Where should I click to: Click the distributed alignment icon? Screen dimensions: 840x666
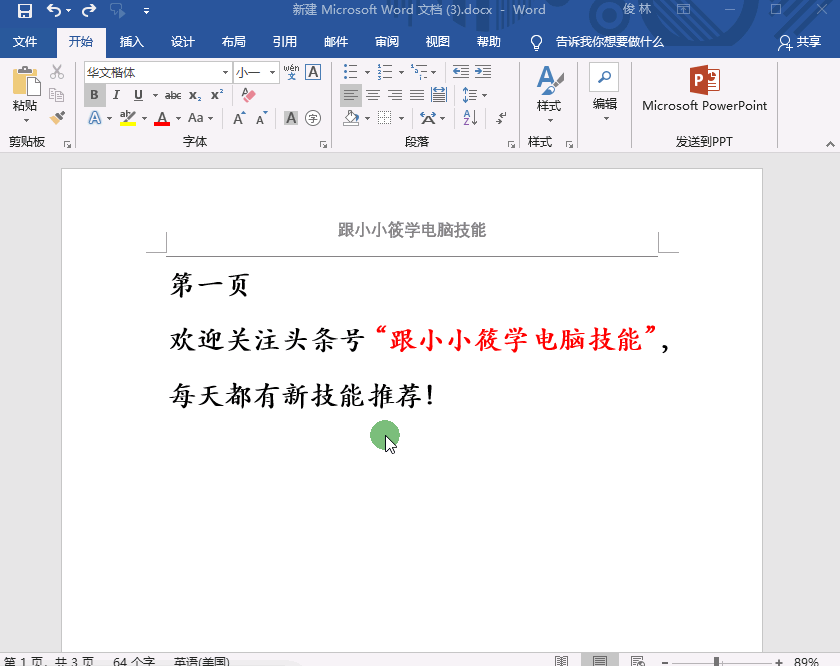(439, 95)
